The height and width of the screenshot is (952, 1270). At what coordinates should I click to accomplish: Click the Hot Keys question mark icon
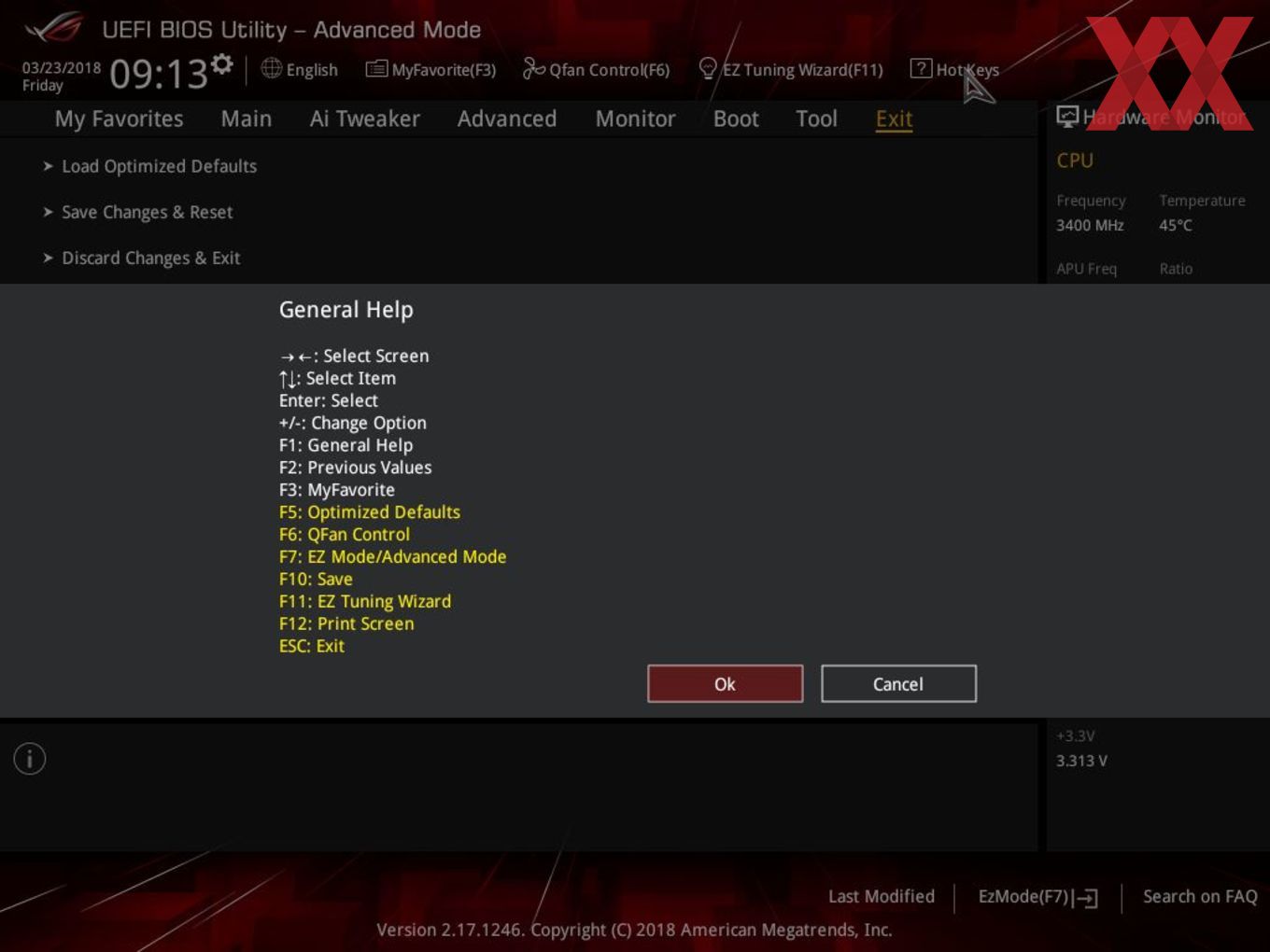coord(921,68)
